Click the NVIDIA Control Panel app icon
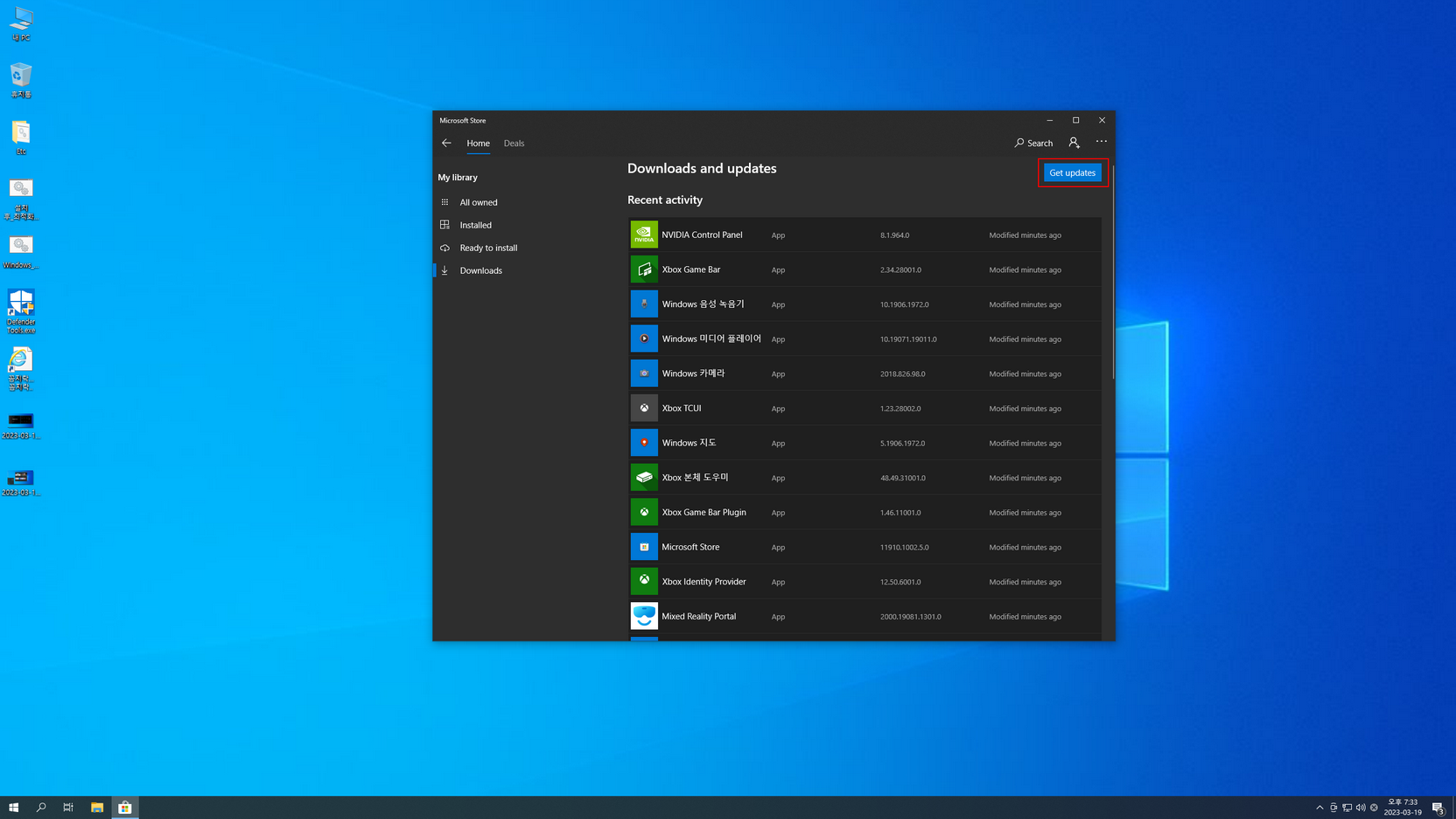 tap(644, 234)
